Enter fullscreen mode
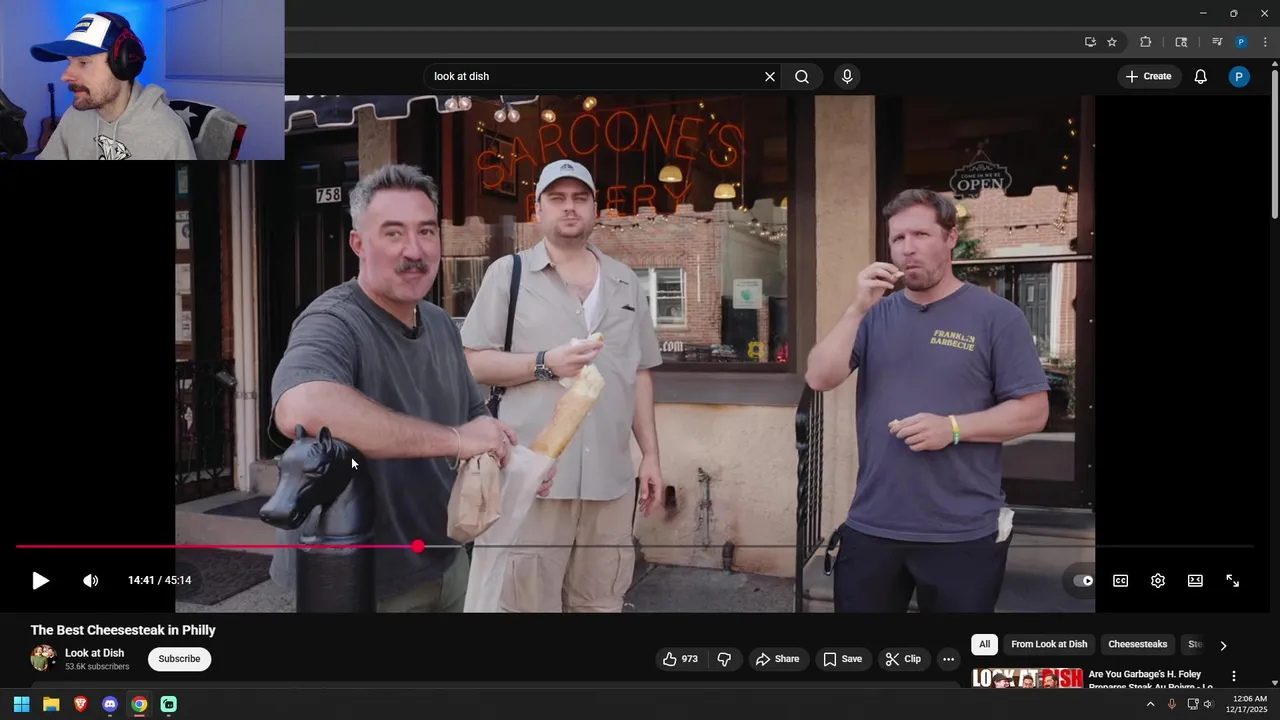This screenshot has width=1280, height=720. (1233, 580)
